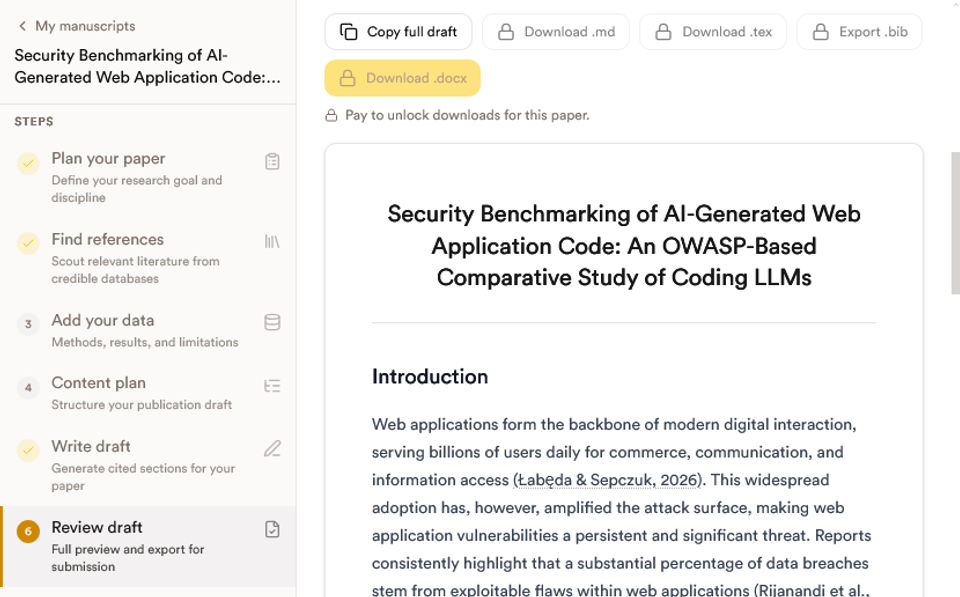
Task: Click the STEPS section label
Action: coord(34,121)
